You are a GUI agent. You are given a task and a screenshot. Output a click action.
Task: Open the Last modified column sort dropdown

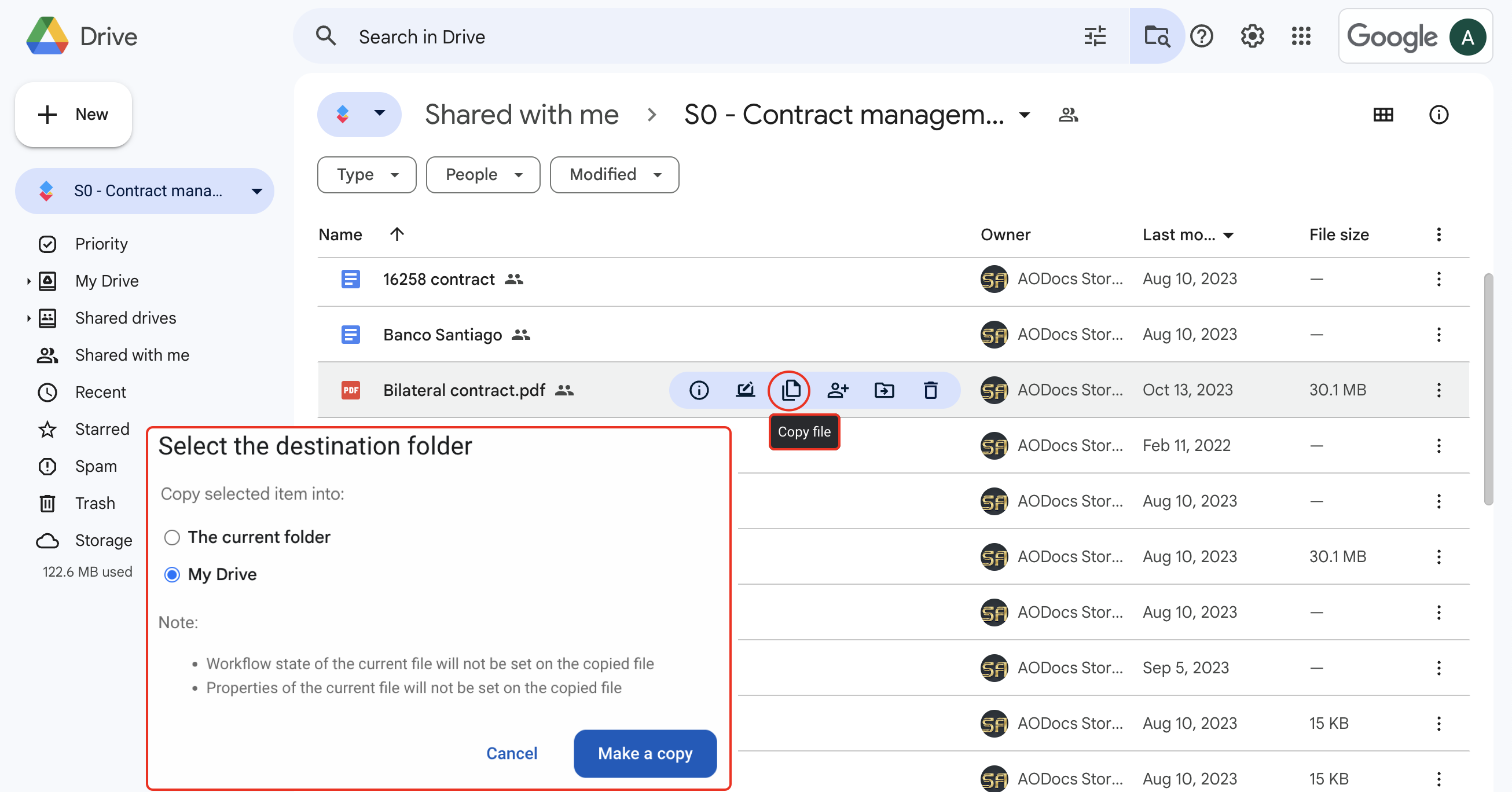click(1228, 236)
